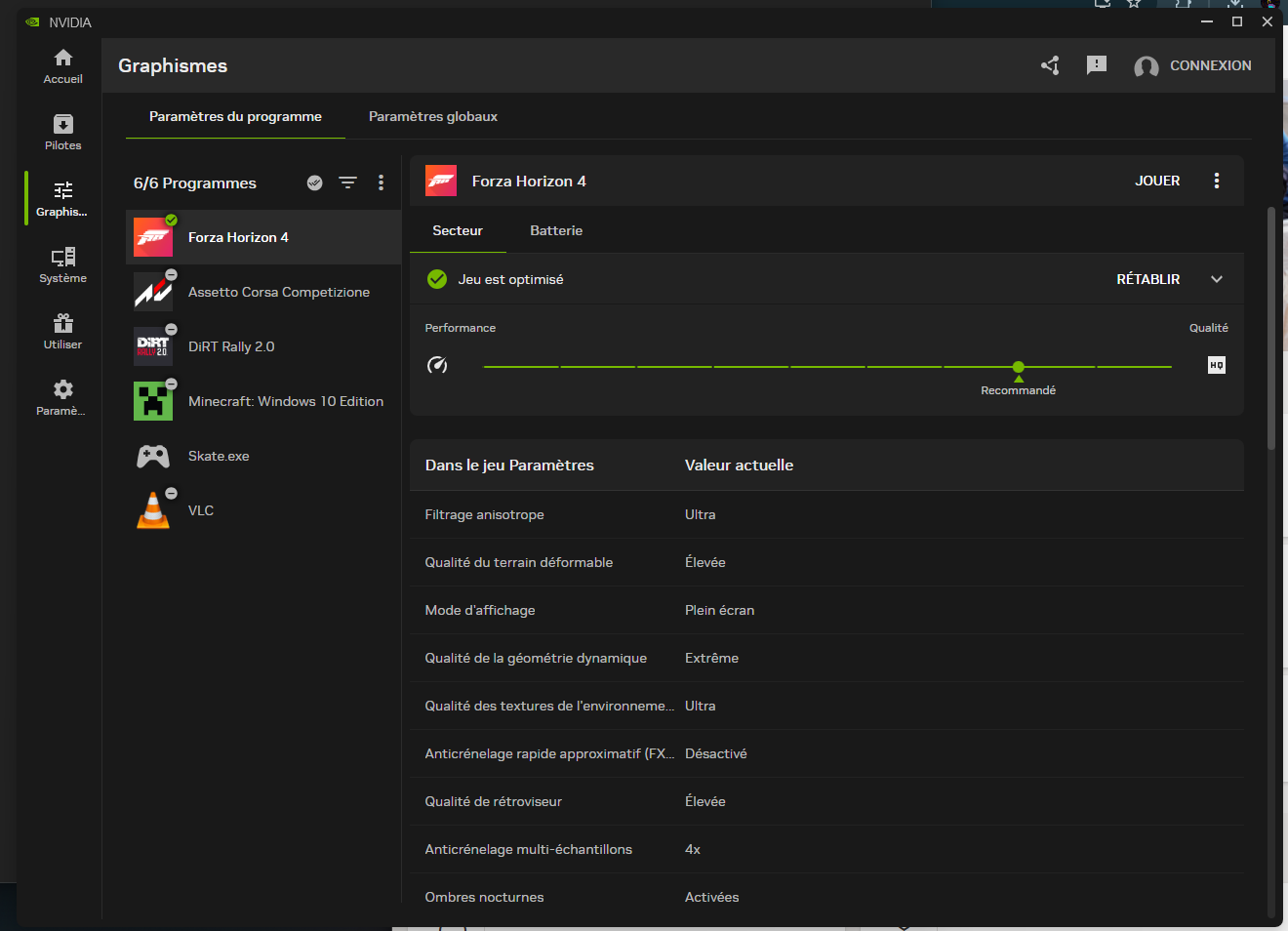The image size is (1288, 931).
Task: Click the Qualité label above HQ icon
Action: click(1209, 328)
